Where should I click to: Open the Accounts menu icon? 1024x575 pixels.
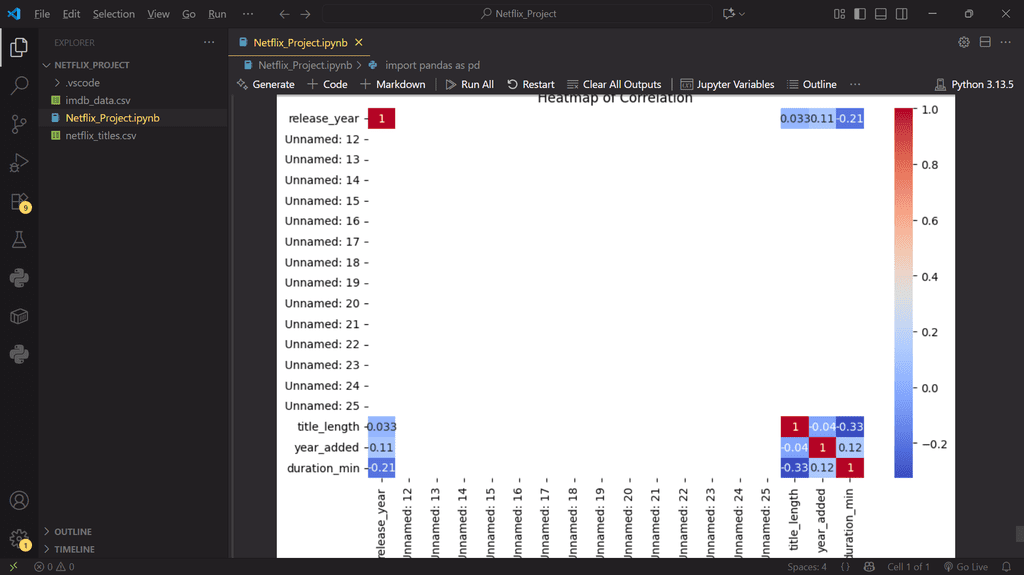pyautogui.click(x=19, y=501)
